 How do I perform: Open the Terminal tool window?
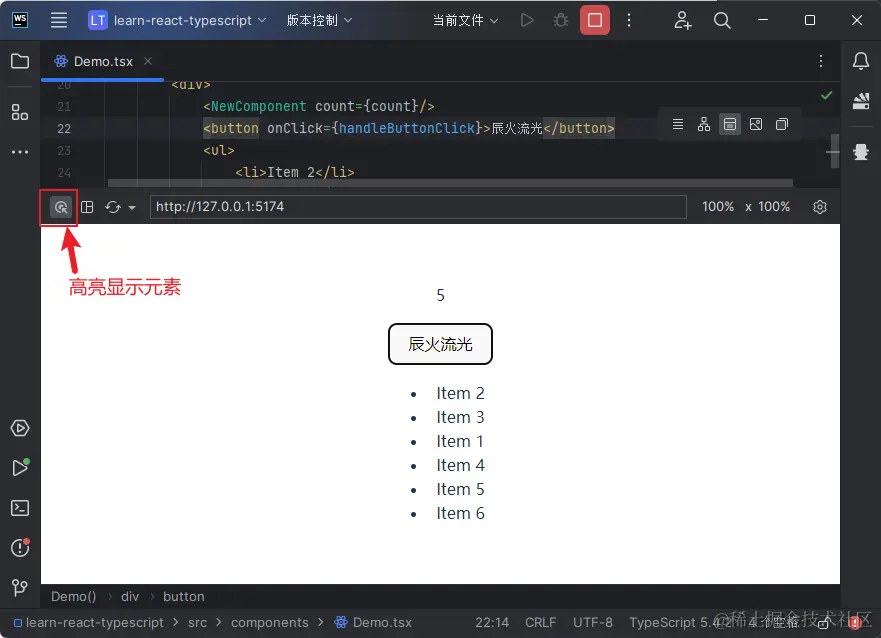click(20, 508)
